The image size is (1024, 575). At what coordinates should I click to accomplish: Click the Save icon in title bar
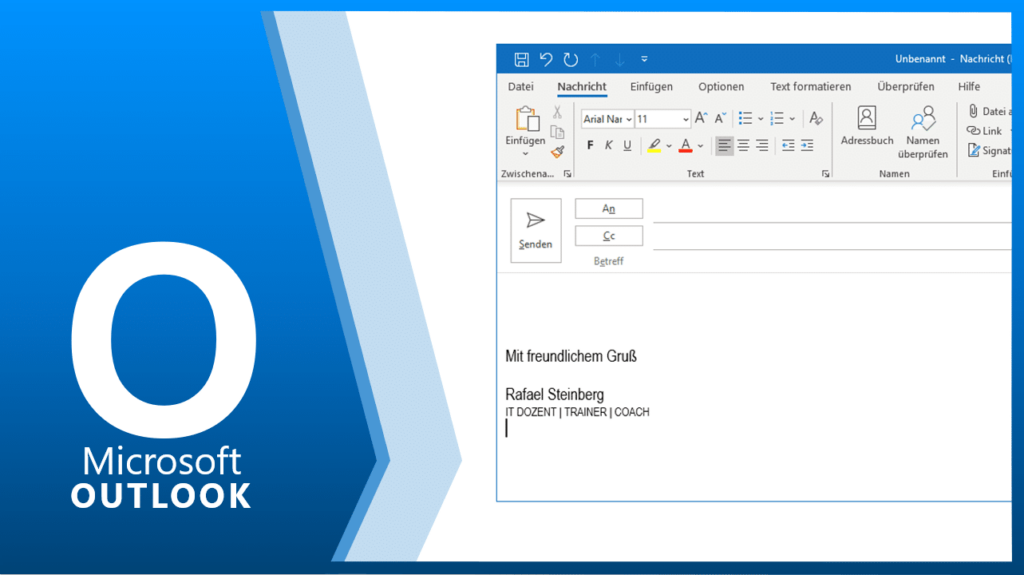tap(521, 59)
